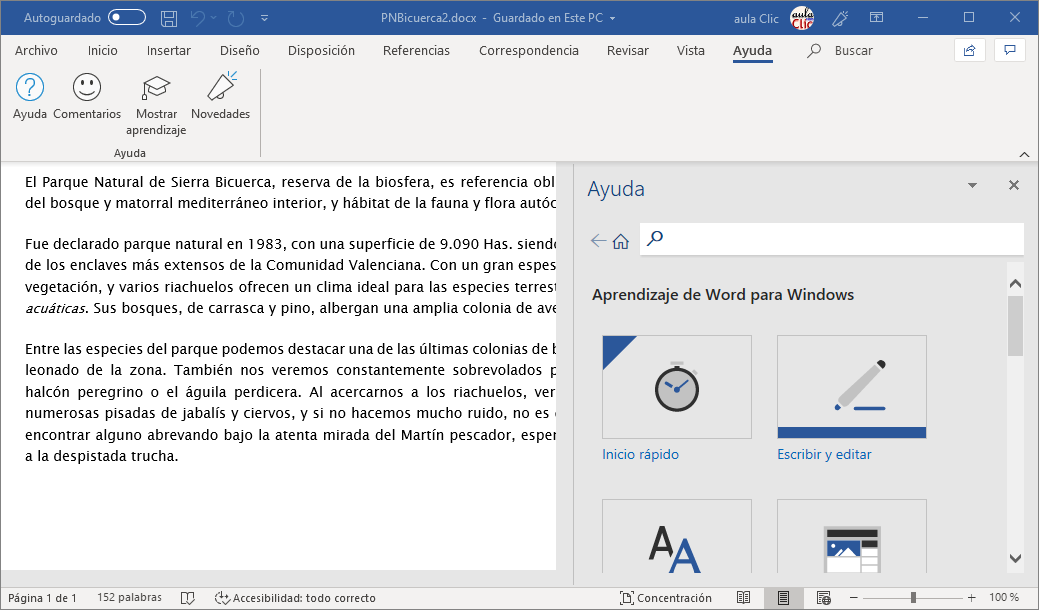Viewport: 1039px width, 610px height.
Task: Switch to the Revisar ribbon tab
Action: click(x=627, y=50)
